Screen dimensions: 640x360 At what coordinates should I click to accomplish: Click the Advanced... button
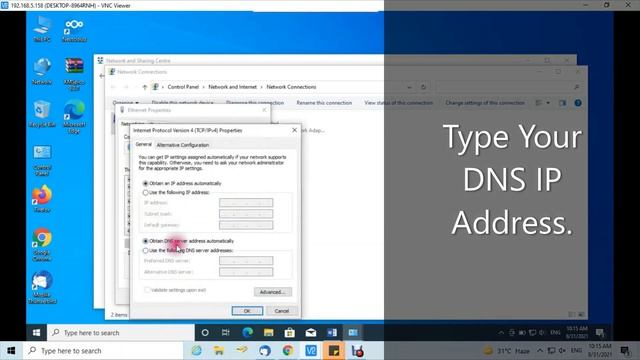pos(273,292)
